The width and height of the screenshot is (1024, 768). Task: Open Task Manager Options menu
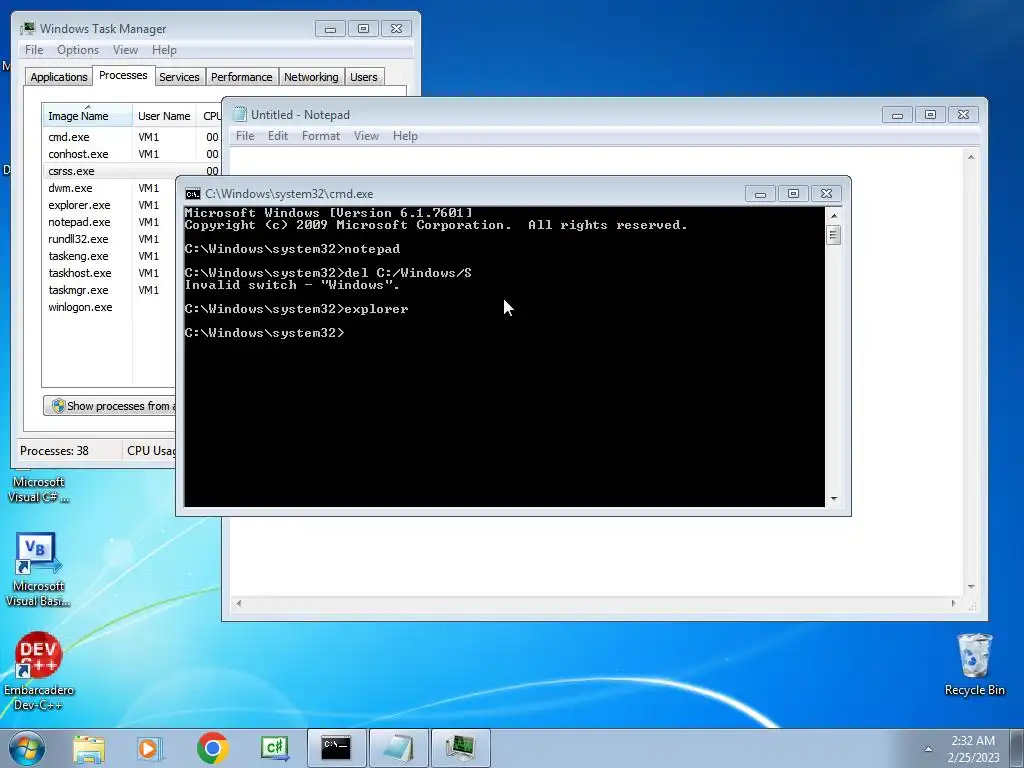tap(78, 50)
